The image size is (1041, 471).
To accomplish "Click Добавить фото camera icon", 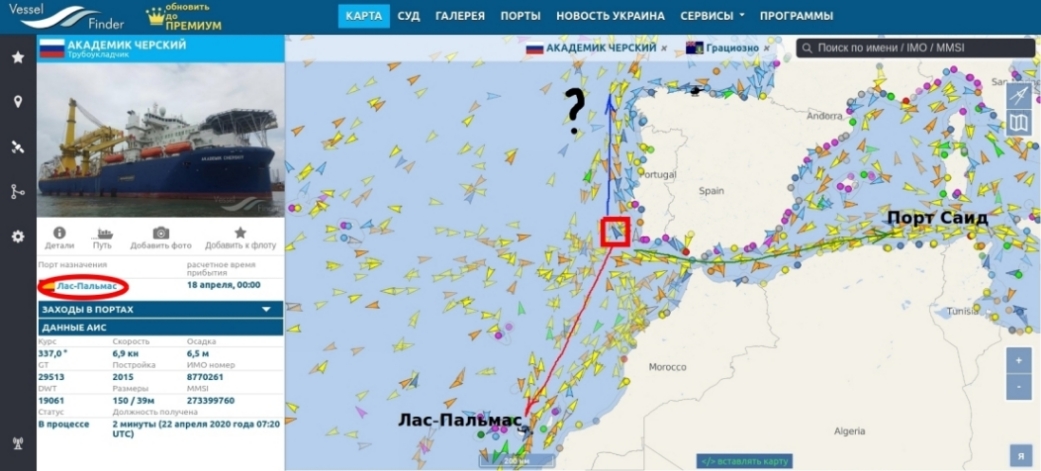I will tap(161, 233).
